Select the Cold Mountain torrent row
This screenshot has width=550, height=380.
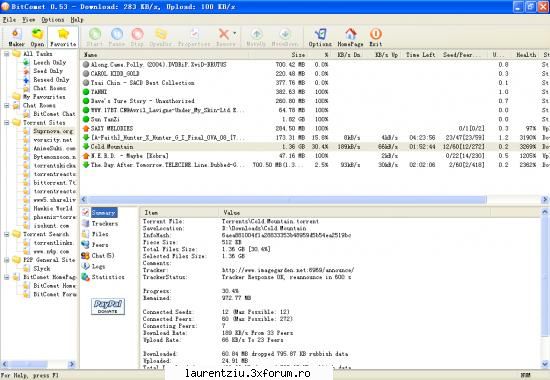pos(315,147)
